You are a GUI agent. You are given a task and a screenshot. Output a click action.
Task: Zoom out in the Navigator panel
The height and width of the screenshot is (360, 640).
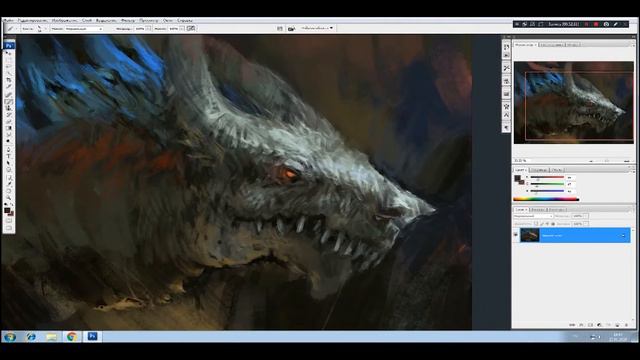click(591, 161)
